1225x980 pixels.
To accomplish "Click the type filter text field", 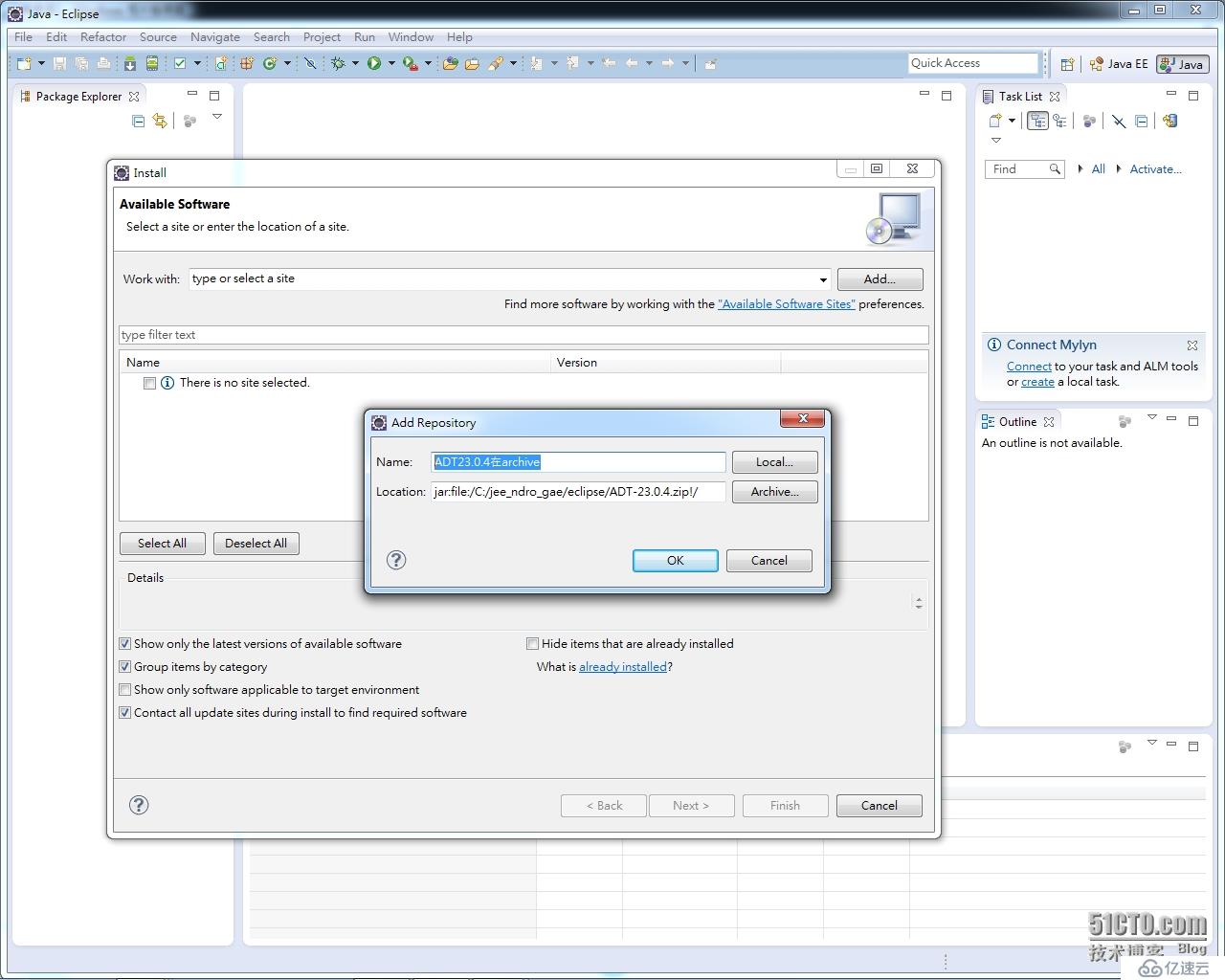I will [x=523, y=335].
